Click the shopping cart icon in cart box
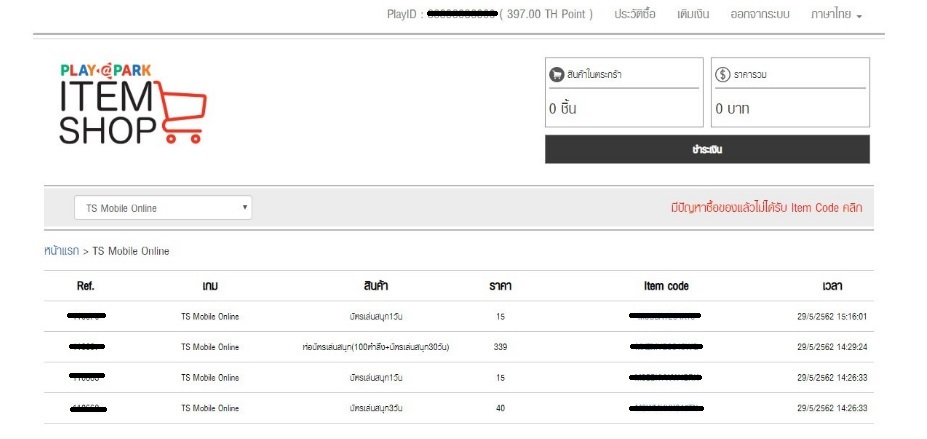The width and height of the screenshot is (927, 439). point(556,74)
